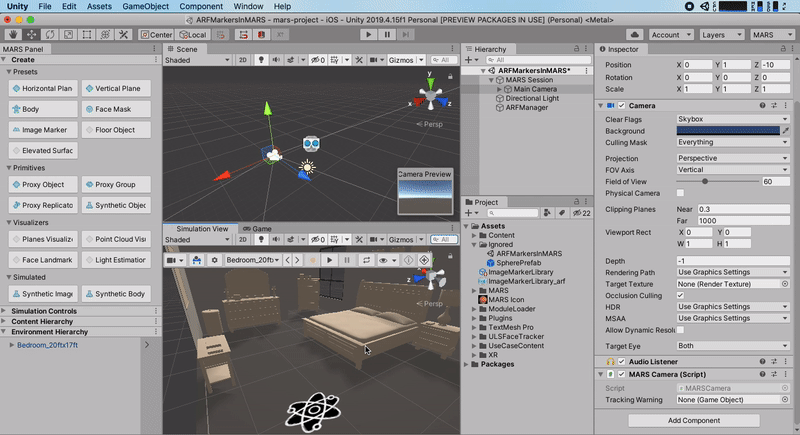The height and width of the screenshot is (435, 800).
Task: Switch to the Game tab
Action: 260,229
